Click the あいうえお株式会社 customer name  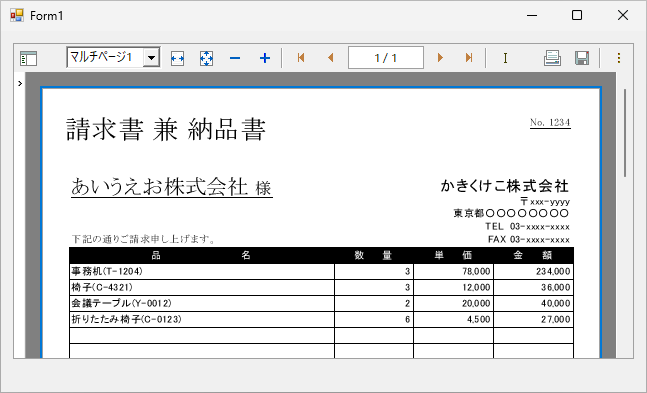(x=159, y=186)
